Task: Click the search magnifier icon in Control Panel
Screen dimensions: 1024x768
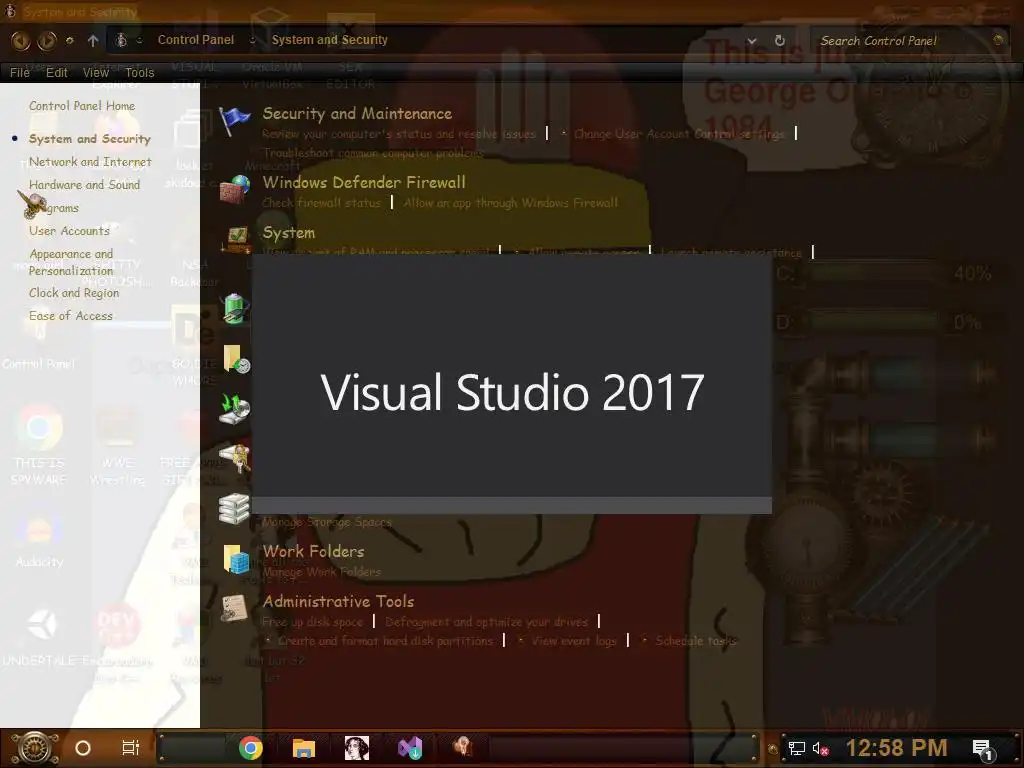Action: click(998, 40)
